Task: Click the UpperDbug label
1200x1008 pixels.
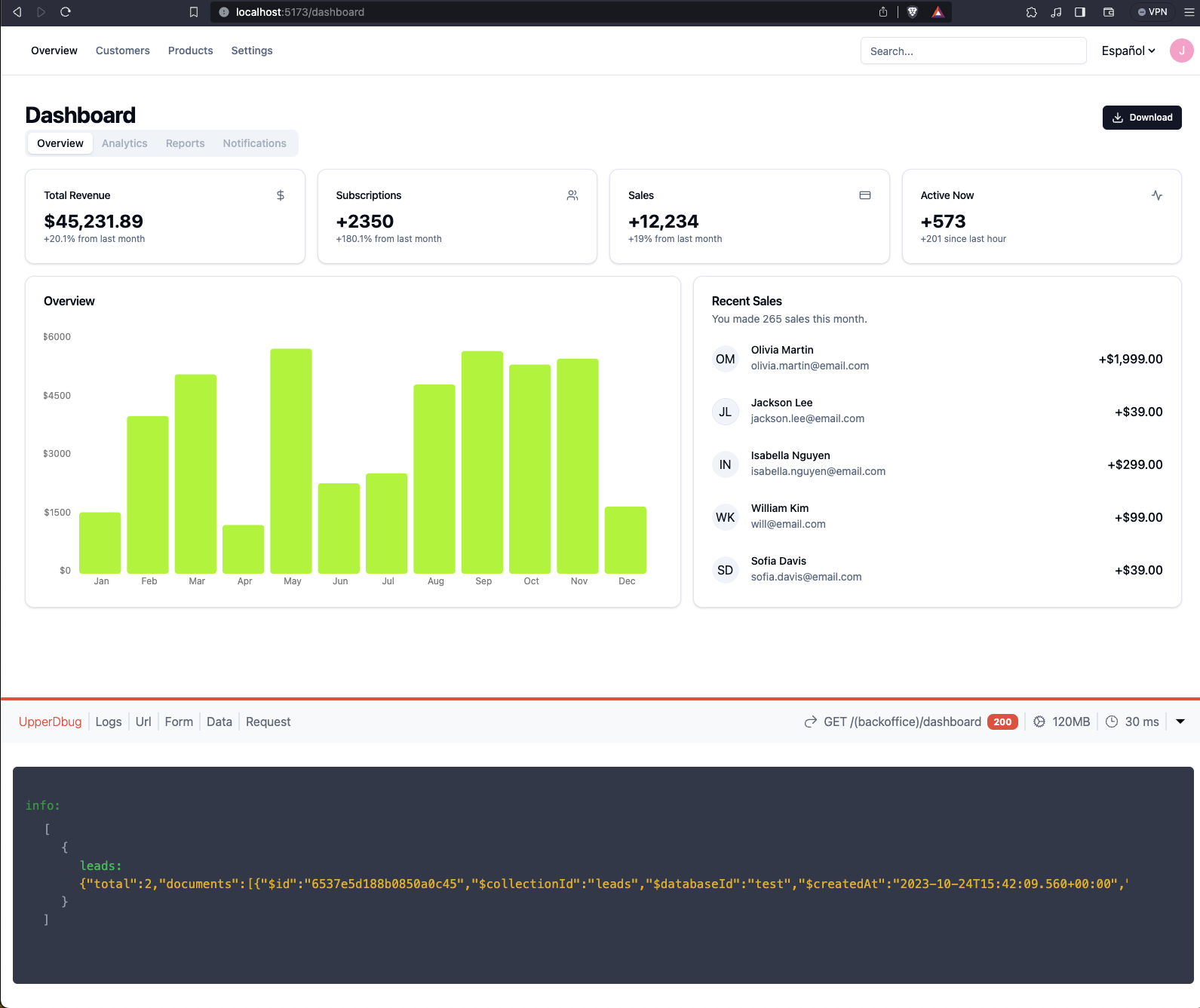Action: click(50, 722)
